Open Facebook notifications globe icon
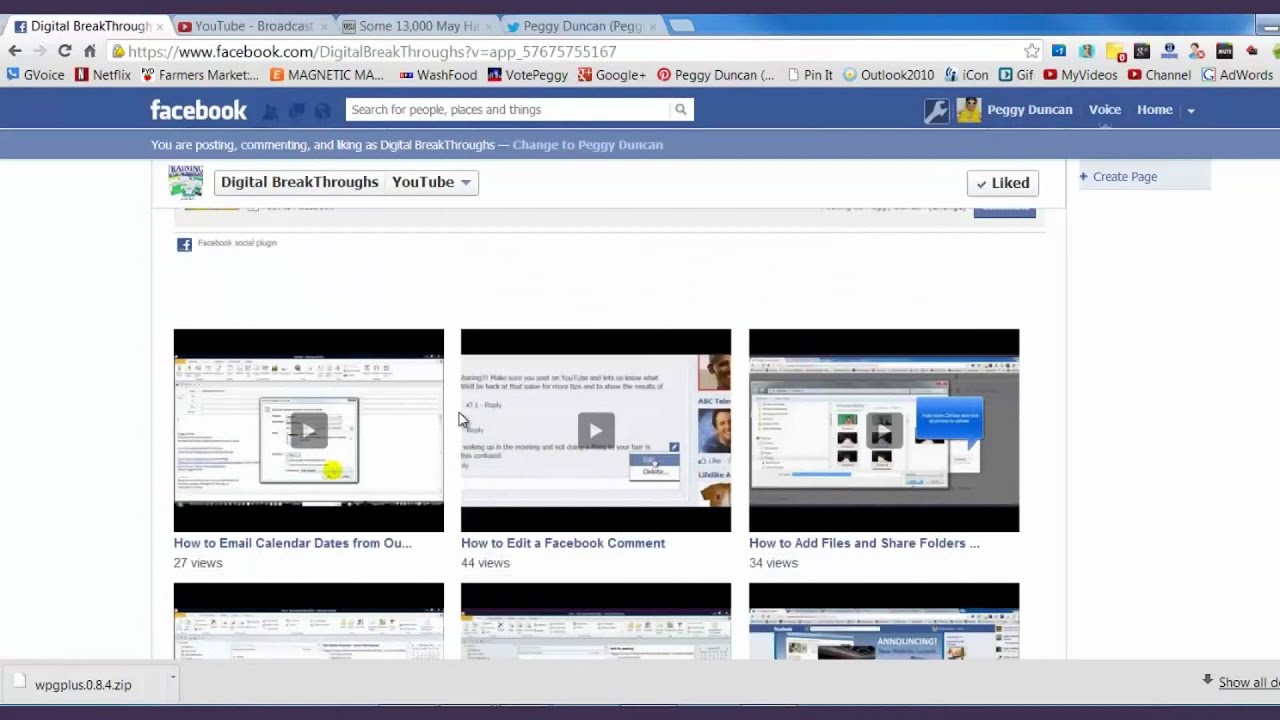Viewport: 1280px width, 720px height. point(322,111)
